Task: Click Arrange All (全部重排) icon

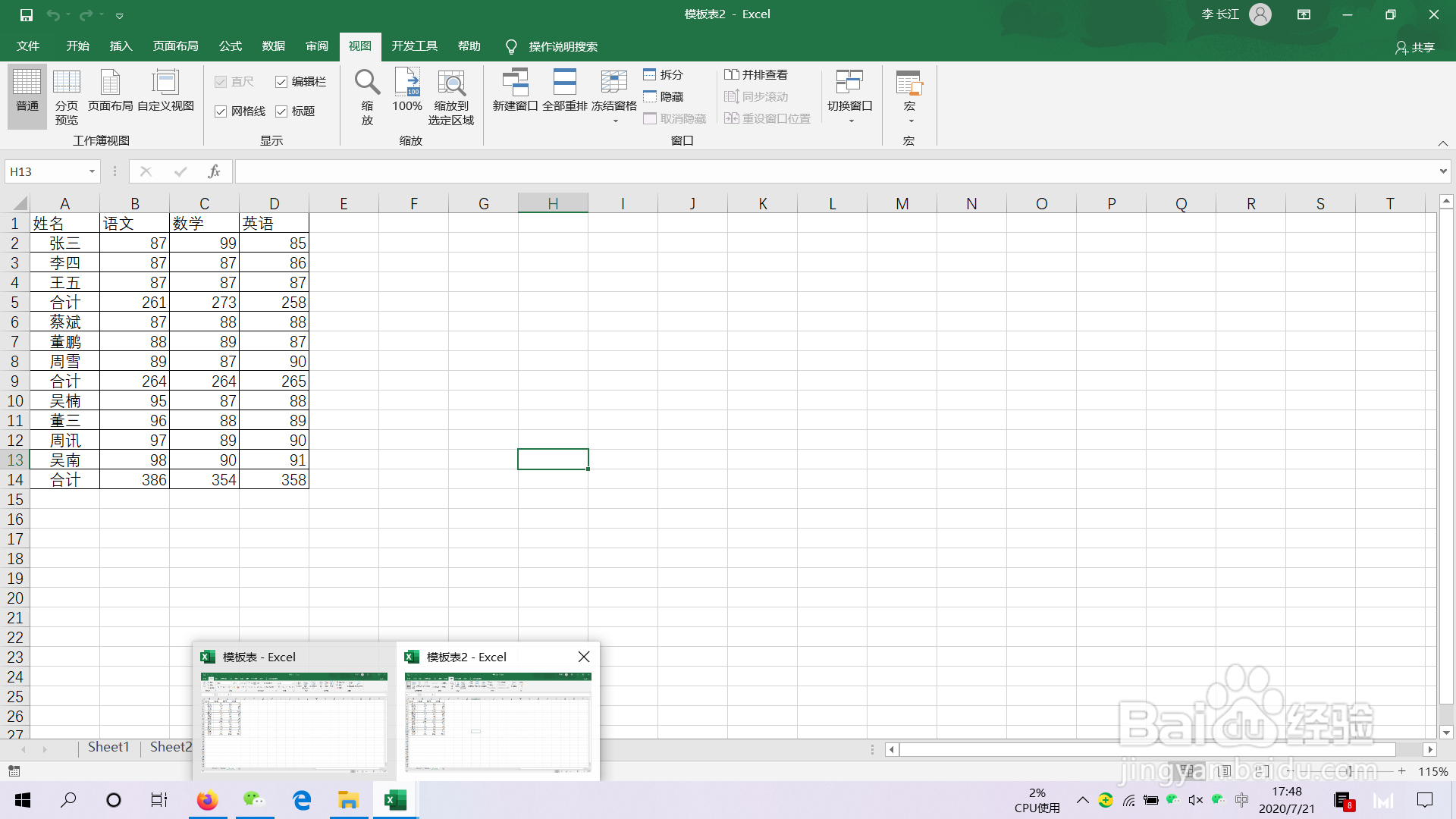Action: [564, 83]
